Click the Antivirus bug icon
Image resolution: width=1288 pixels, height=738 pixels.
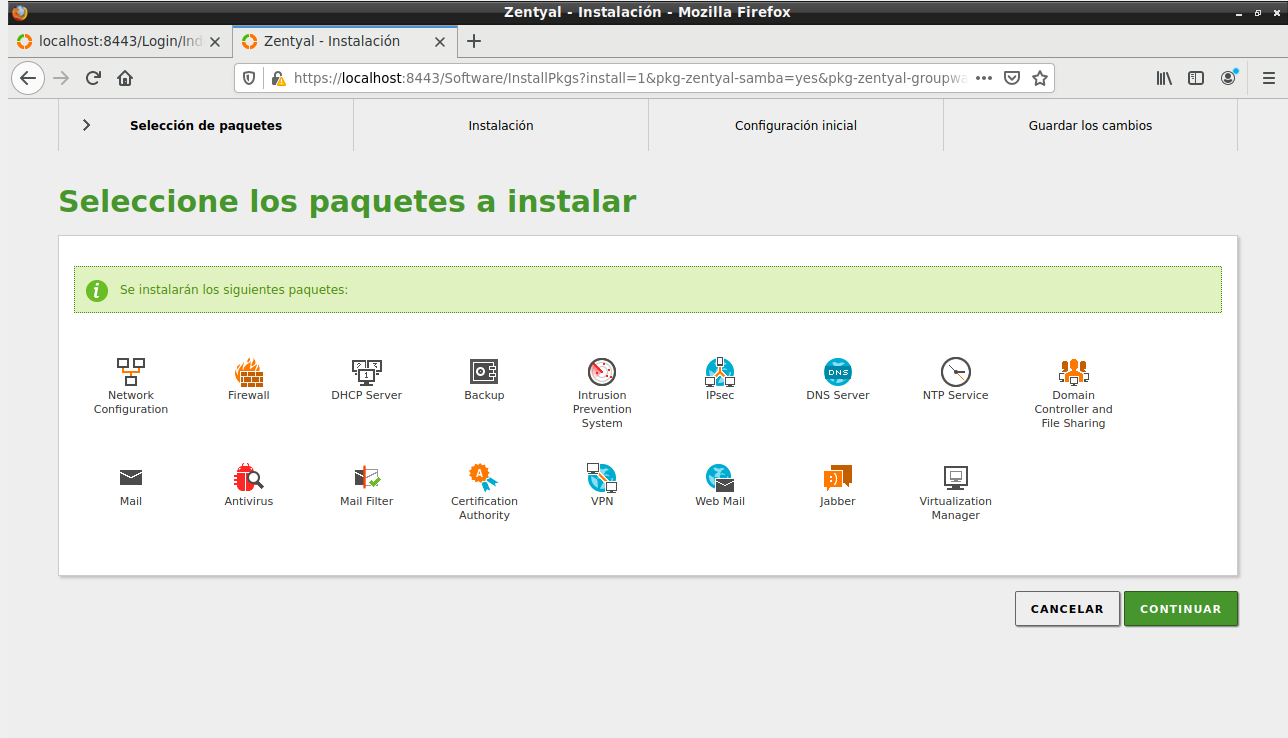click(249, 478)
